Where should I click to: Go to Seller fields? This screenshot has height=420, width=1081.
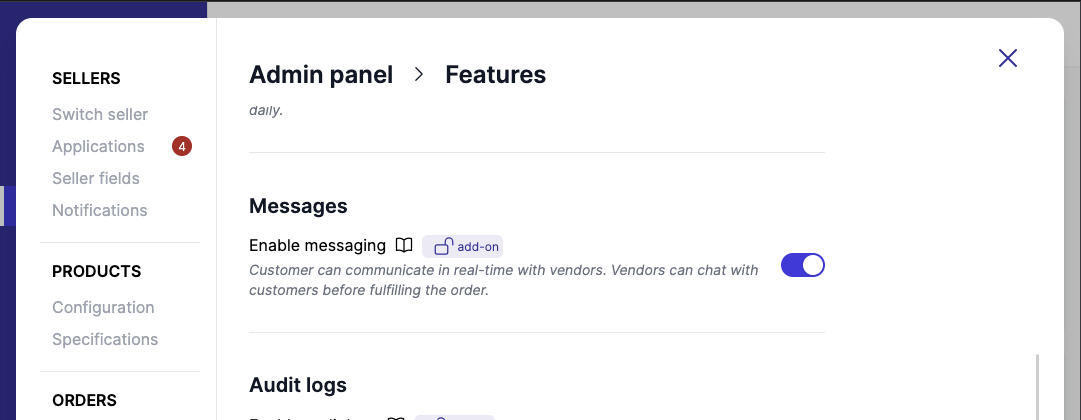96,178
